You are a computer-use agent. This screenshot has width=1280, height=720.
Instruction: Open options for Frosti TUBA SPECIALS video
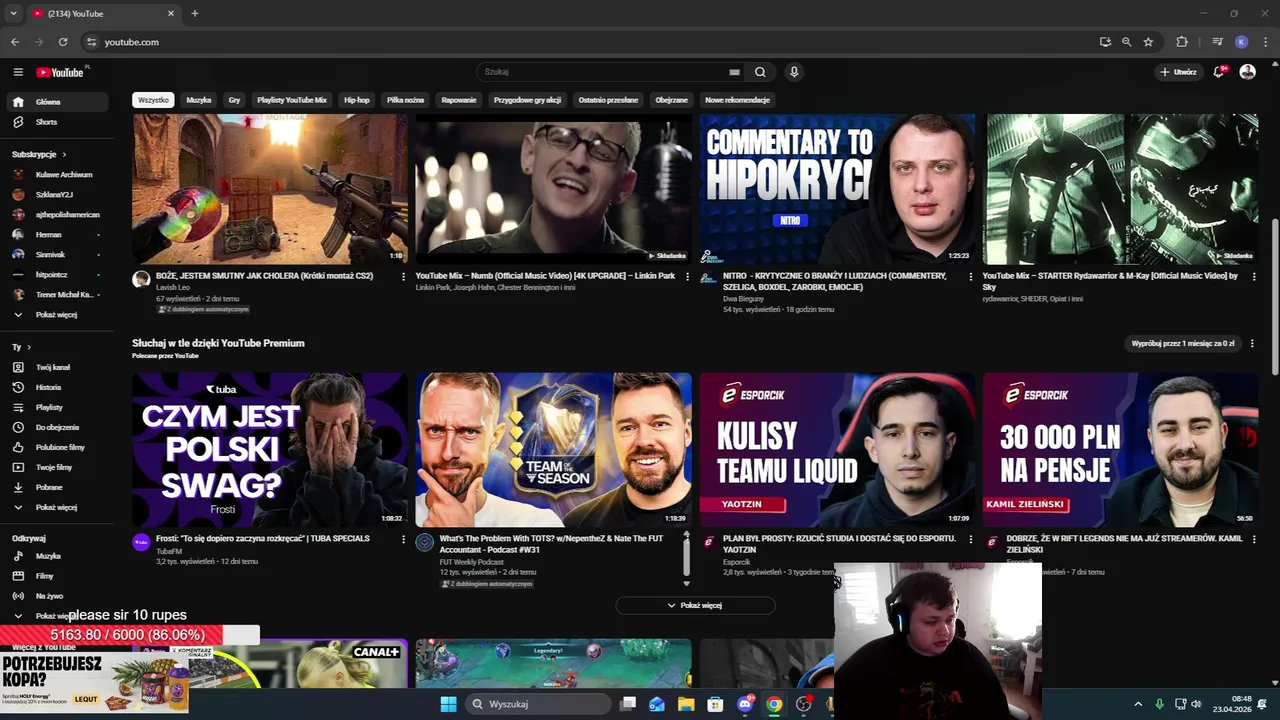point(404,539)
